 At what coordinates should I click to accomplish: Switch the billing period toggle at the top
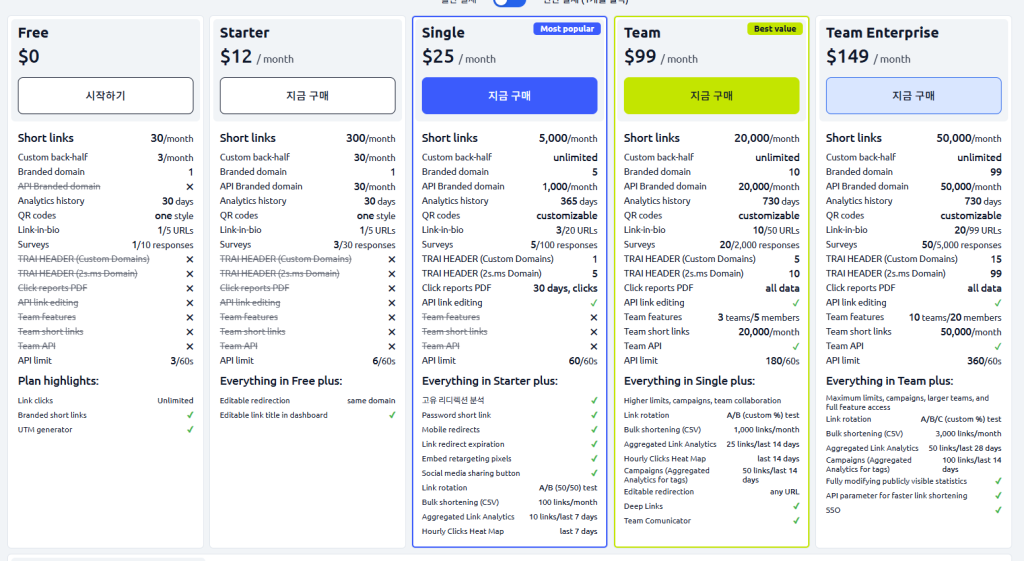point(509,3)
